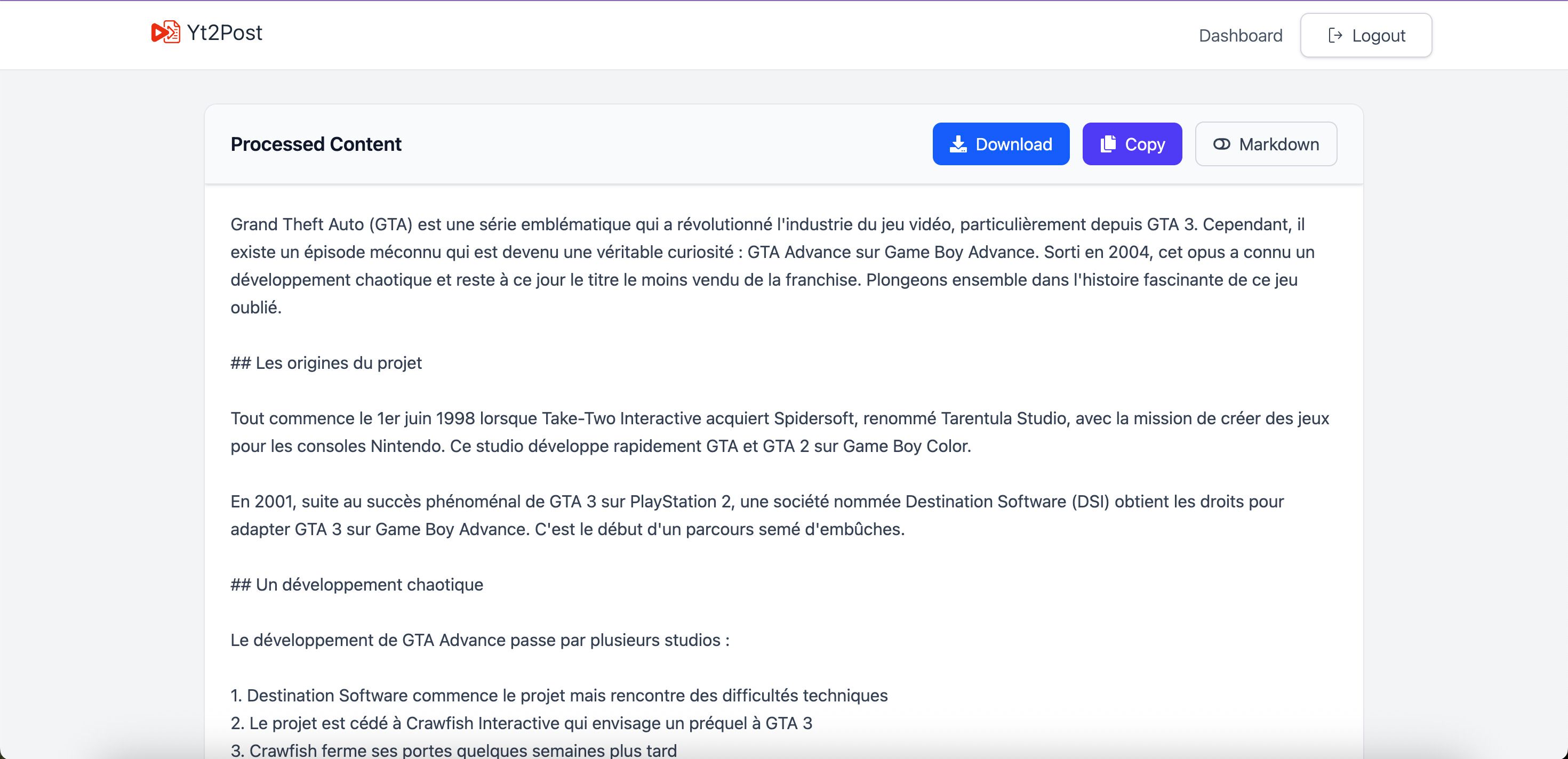The width and height of the screenshot is (1568, 759).
Task: Click the paragraph starting 'Grand Theft Auto (GTA)'
Action: click(x=773, y=266)
